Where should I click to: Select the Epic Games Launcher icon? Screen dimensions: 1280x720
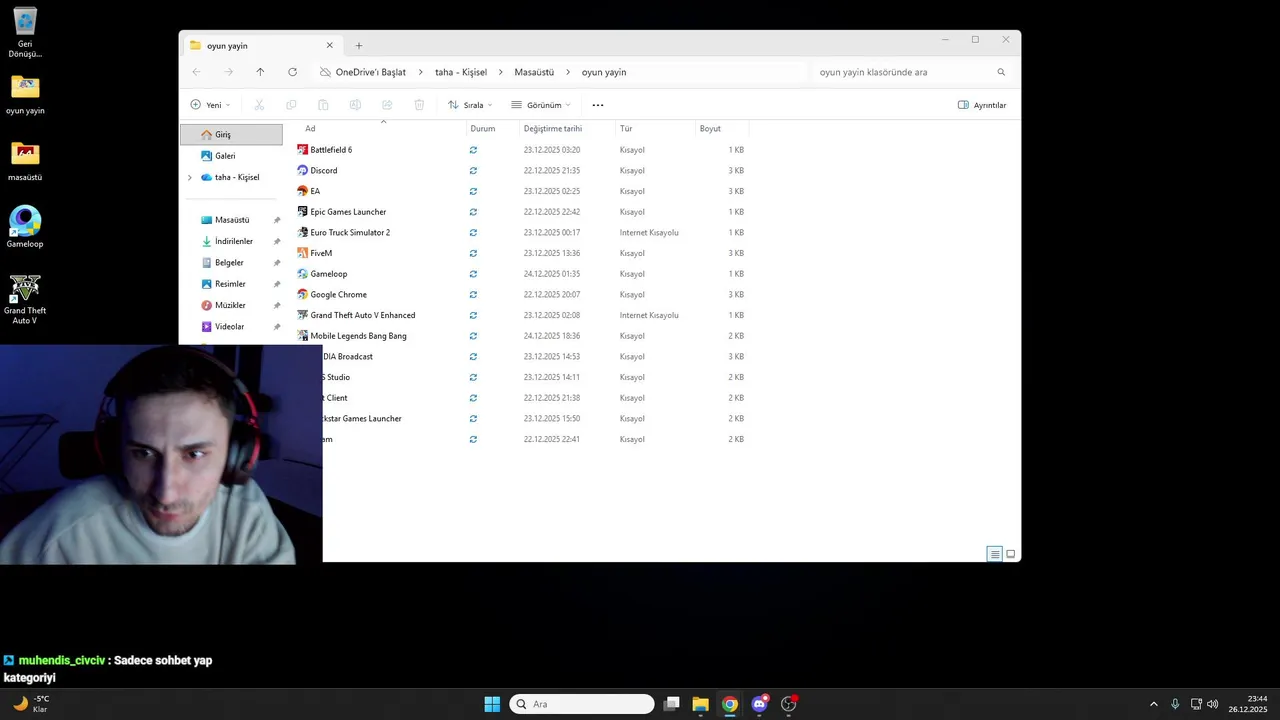coord(302,212)
